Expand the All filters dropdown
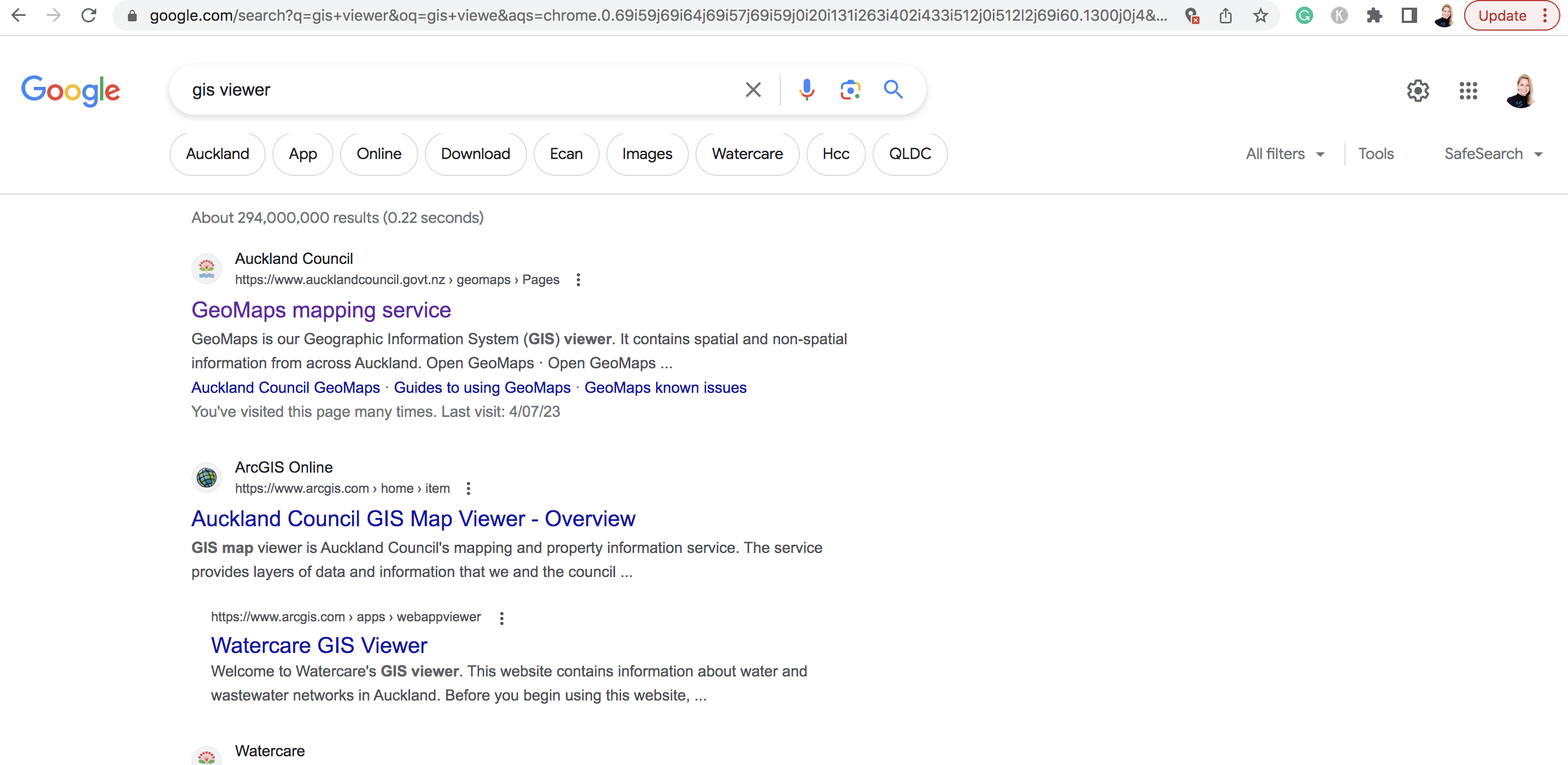 pos(1285,154)
